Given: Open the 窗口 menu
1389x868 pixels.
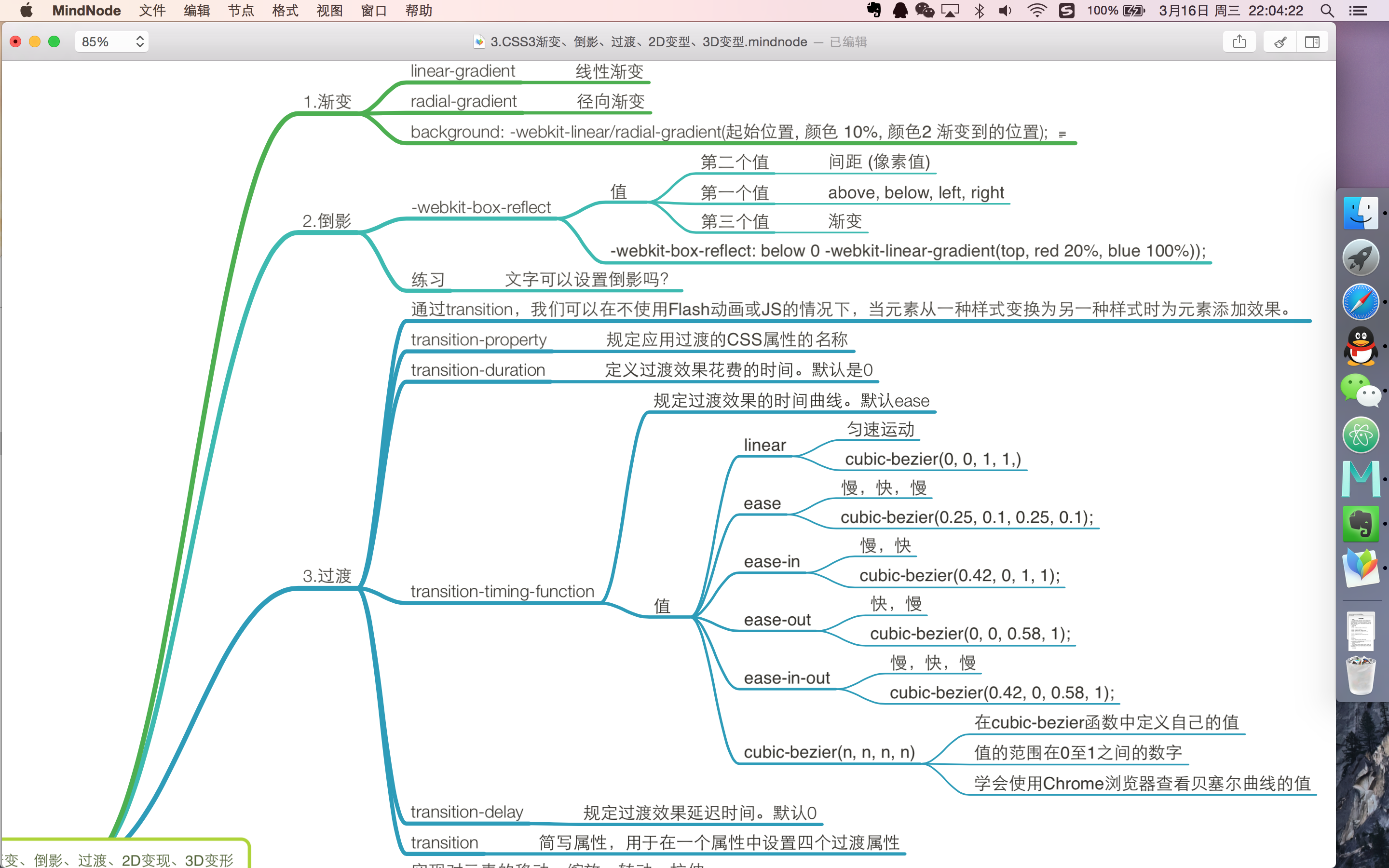Looking at the screenshot, I should [374, 10].
